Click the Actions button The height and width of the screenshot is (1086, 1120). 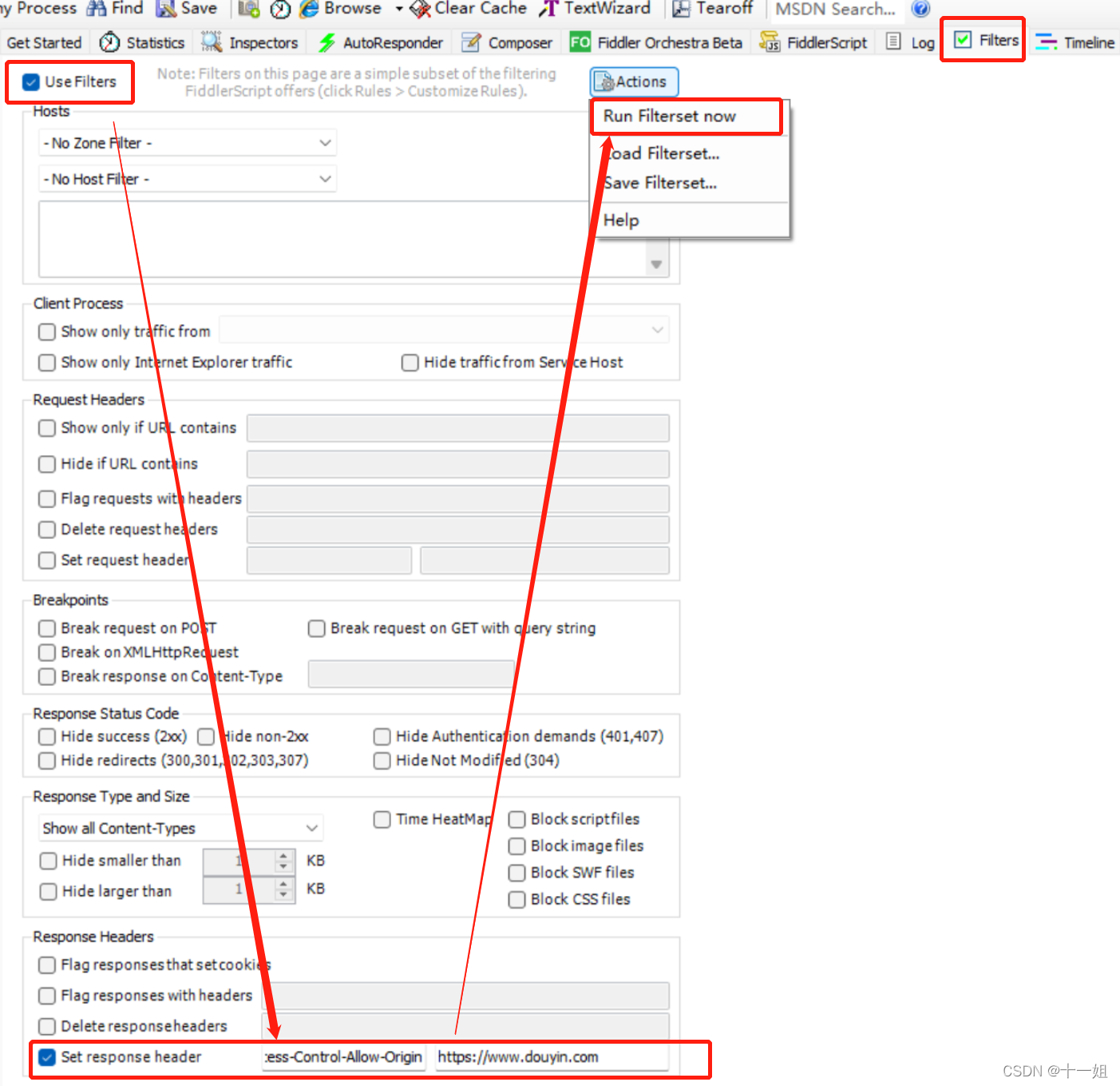pos(634,81)
